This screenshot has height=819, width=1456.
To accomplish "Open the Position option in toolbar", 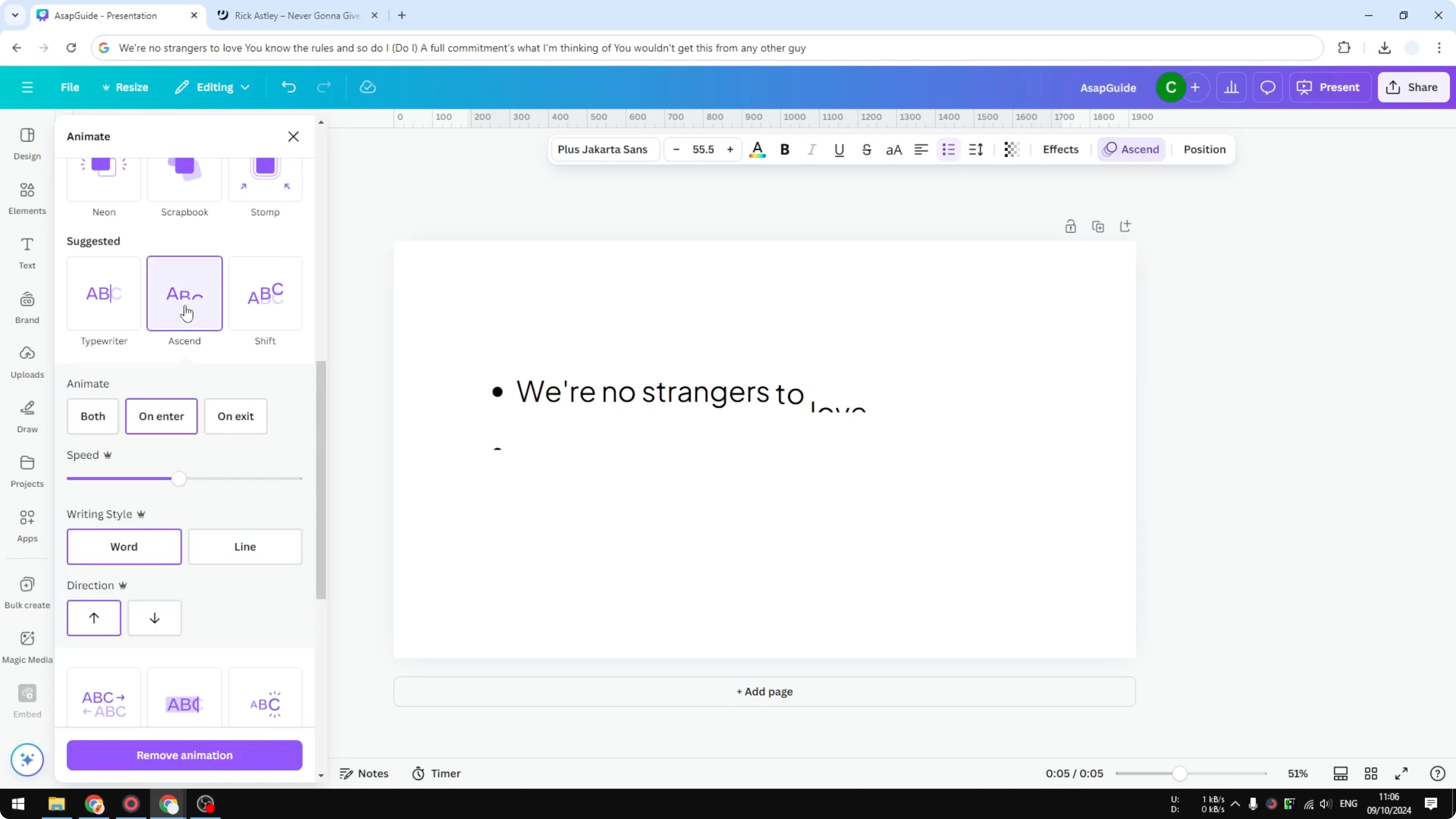I will [1204, 149].
